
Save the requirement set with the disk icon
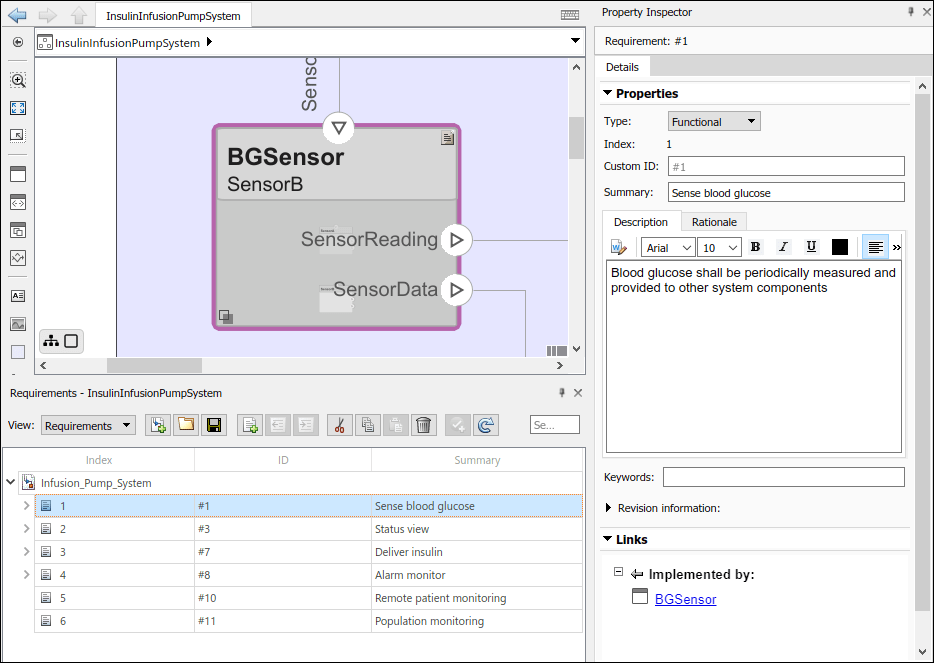pyautogui.click(x=214, y=424)
